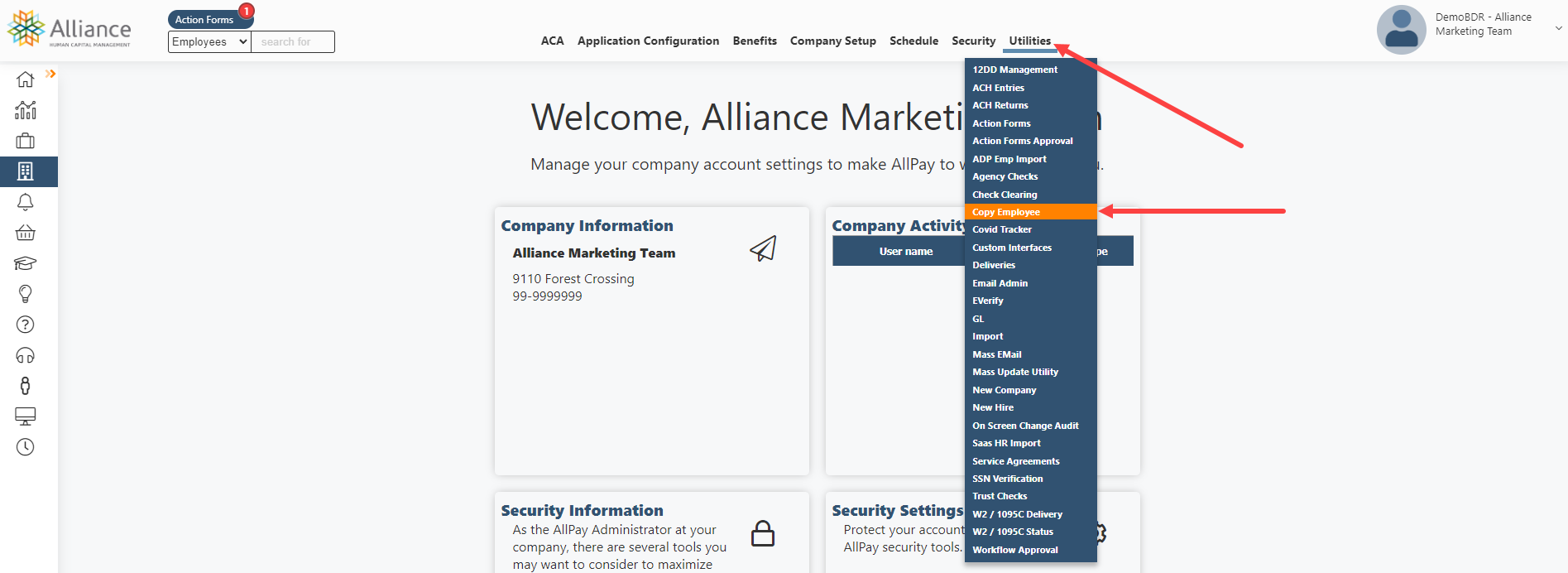The width and height of the screenshot is (1568, 573).
Task: Open Covid Tracker from the menu
Action: 1031,229
